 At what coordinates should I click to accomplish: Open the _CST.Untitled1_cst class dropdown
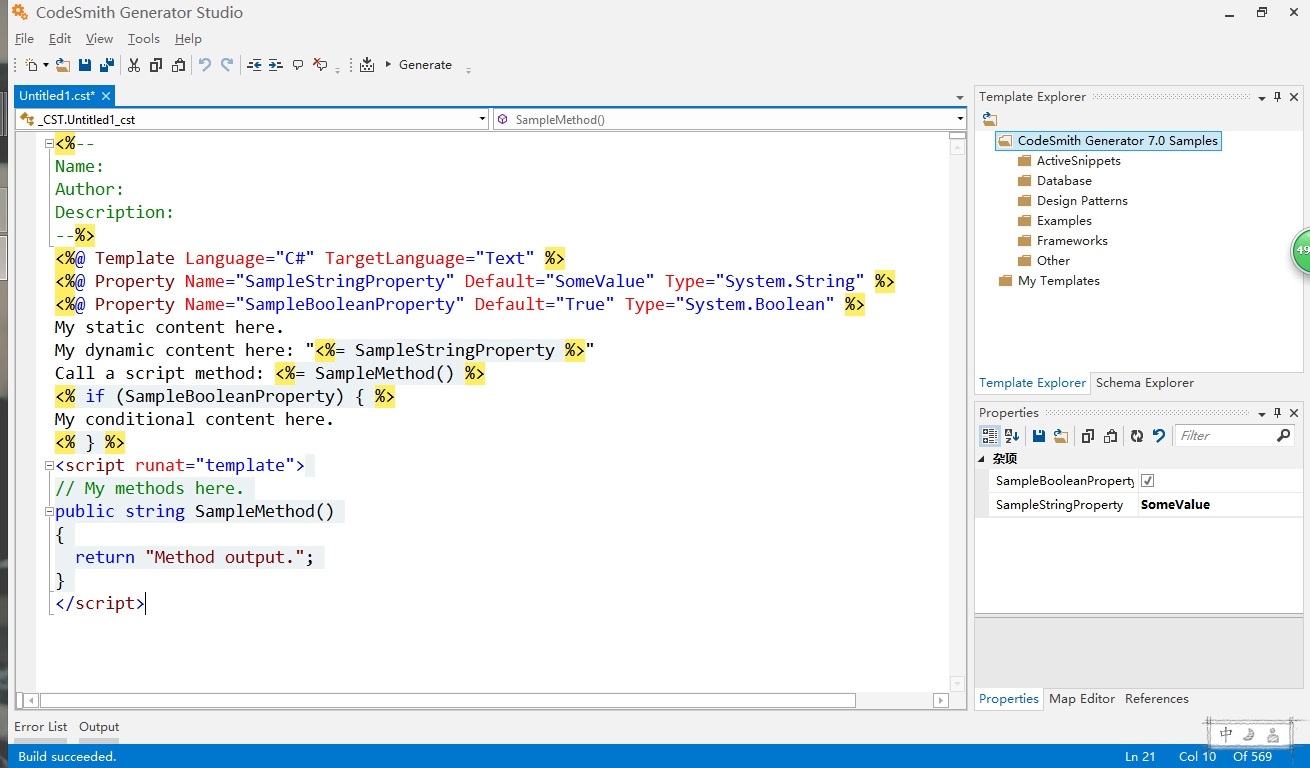click(x=483, y=119)
